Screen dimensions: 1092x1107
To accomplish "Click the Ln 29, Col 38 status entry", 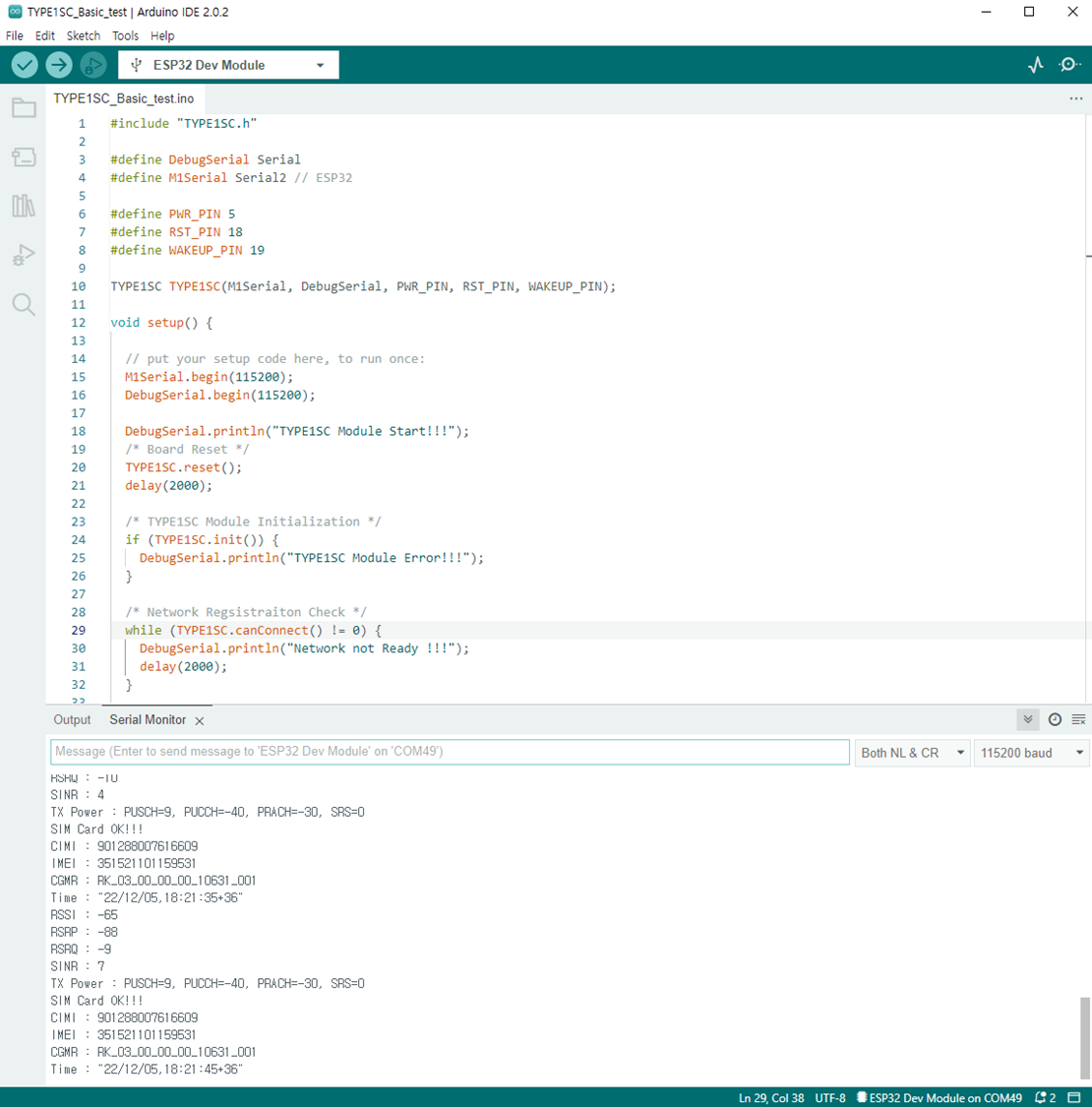I will coord(771,1098).
